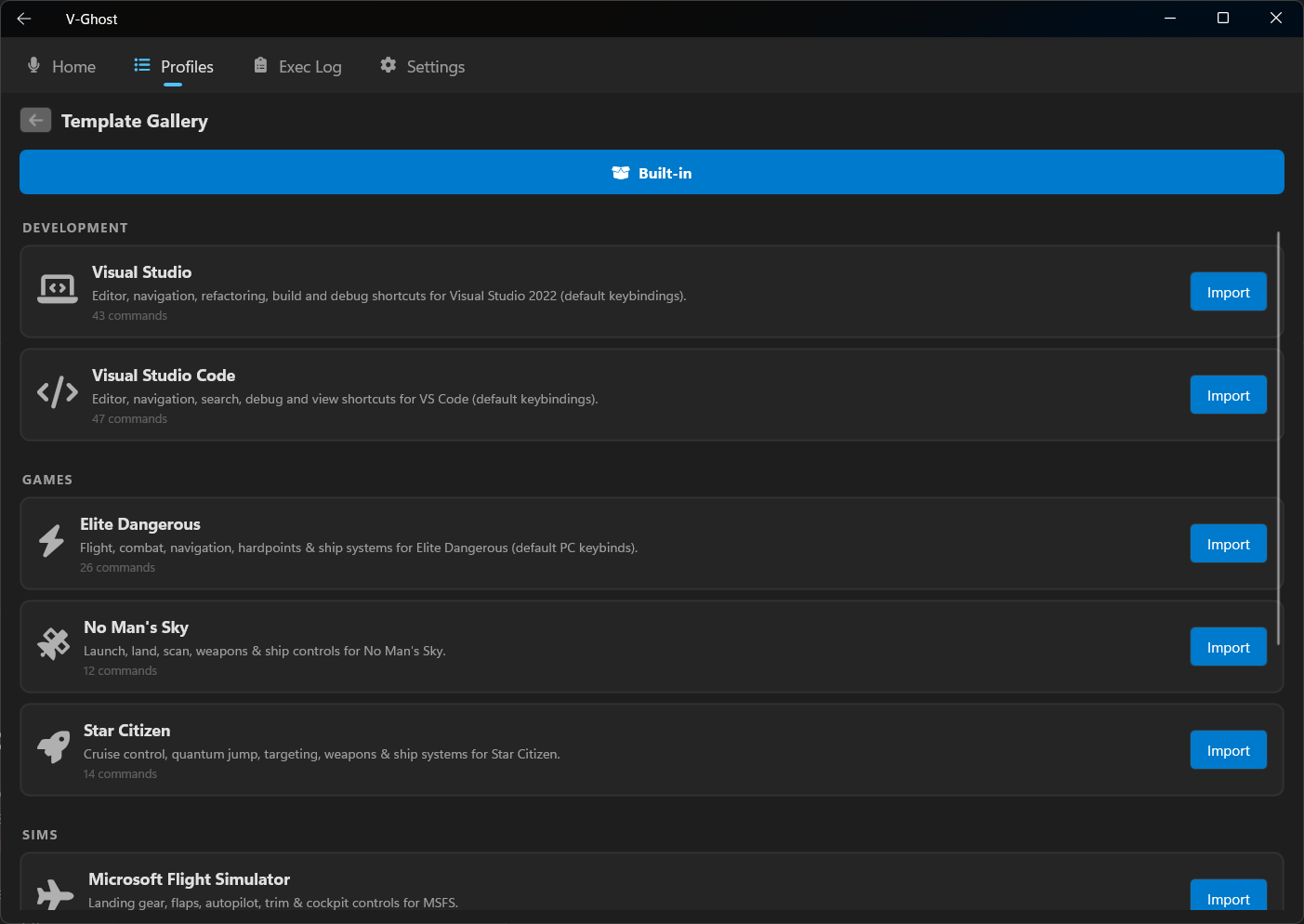Viewport: 1304px width, 924px height.
Task: Import the Visual Studio template
Action: [1228, 292]
